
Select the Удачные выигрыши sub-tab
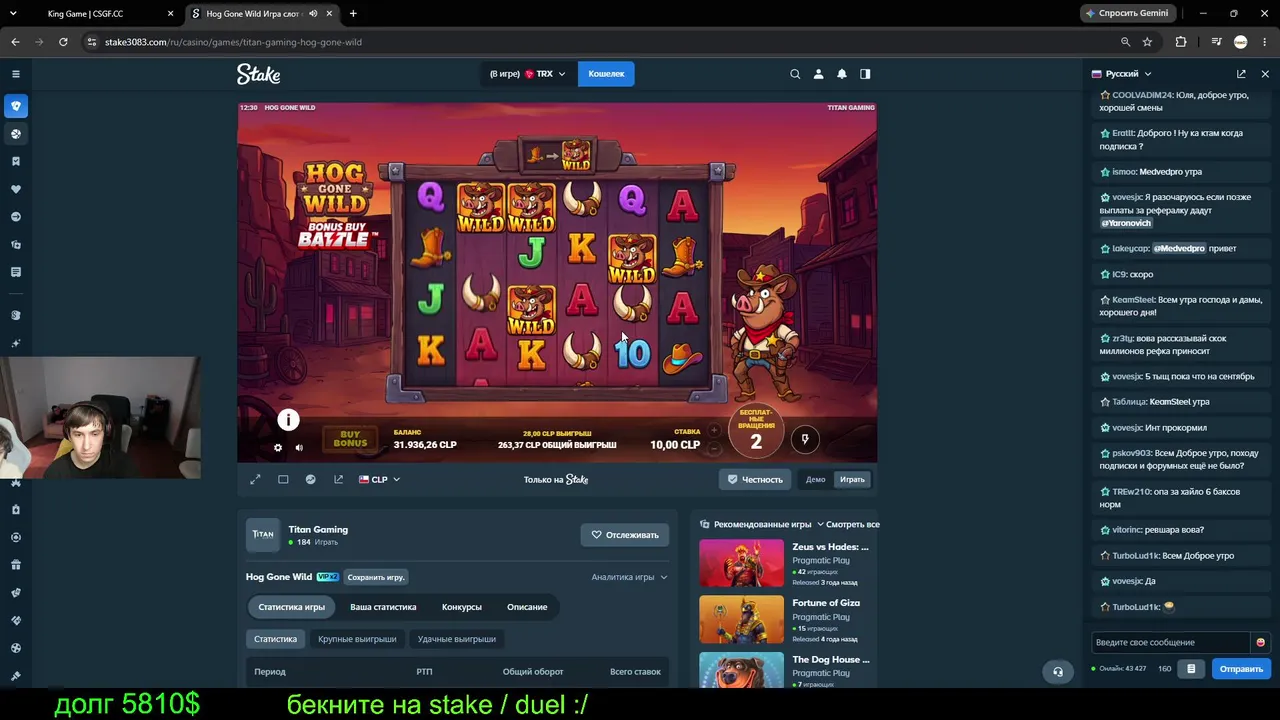[456, 639]
